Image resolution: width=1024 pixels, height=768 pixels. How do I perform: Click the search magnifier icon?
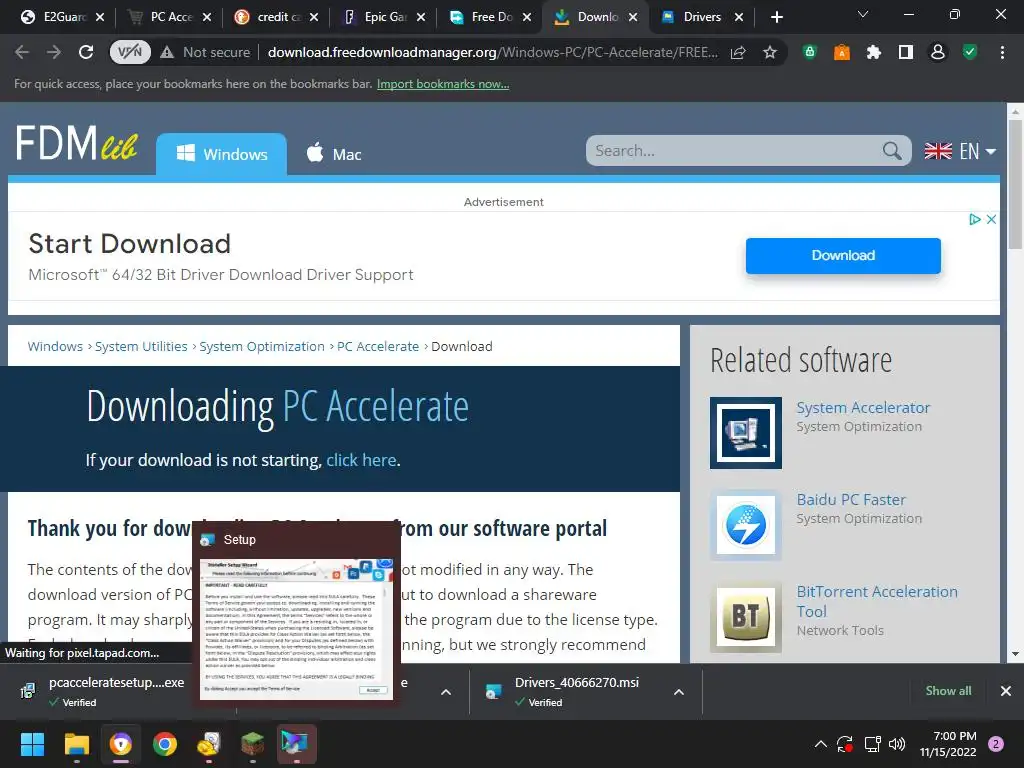[x=893, y=151]
